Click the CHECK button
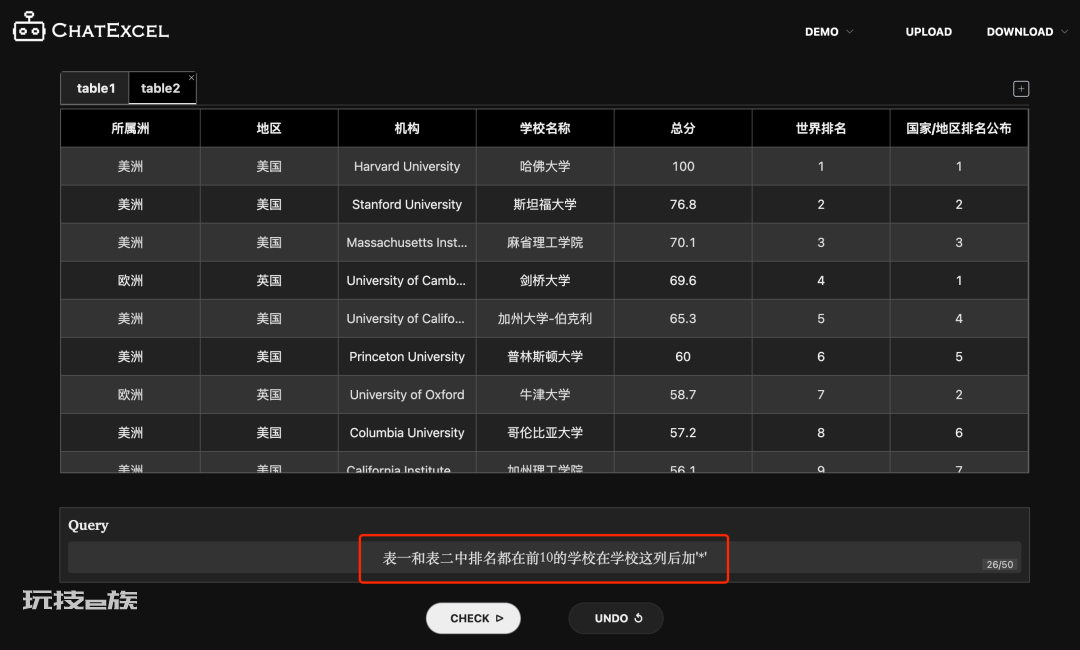The image size is (1080, 650). (473, 618)
